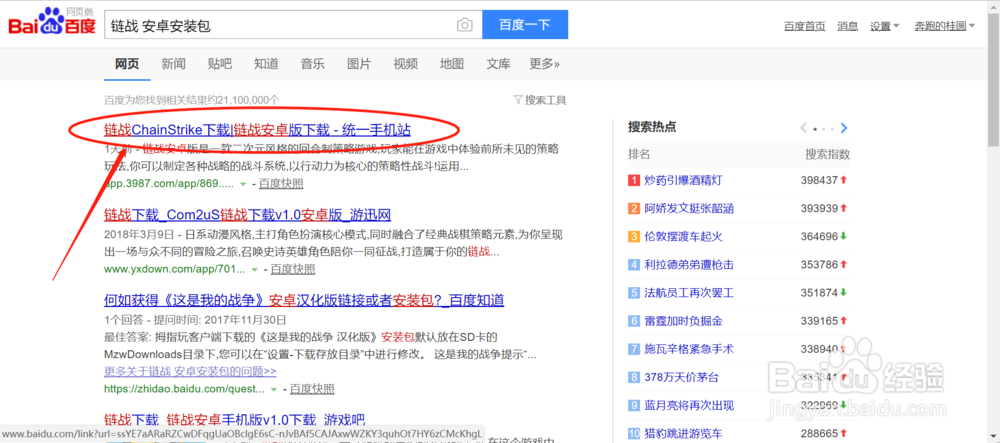The width and height of the screenshot is (1000, 443).
Task: Click the app.3987.com green URL
Action: pos(168,184)
